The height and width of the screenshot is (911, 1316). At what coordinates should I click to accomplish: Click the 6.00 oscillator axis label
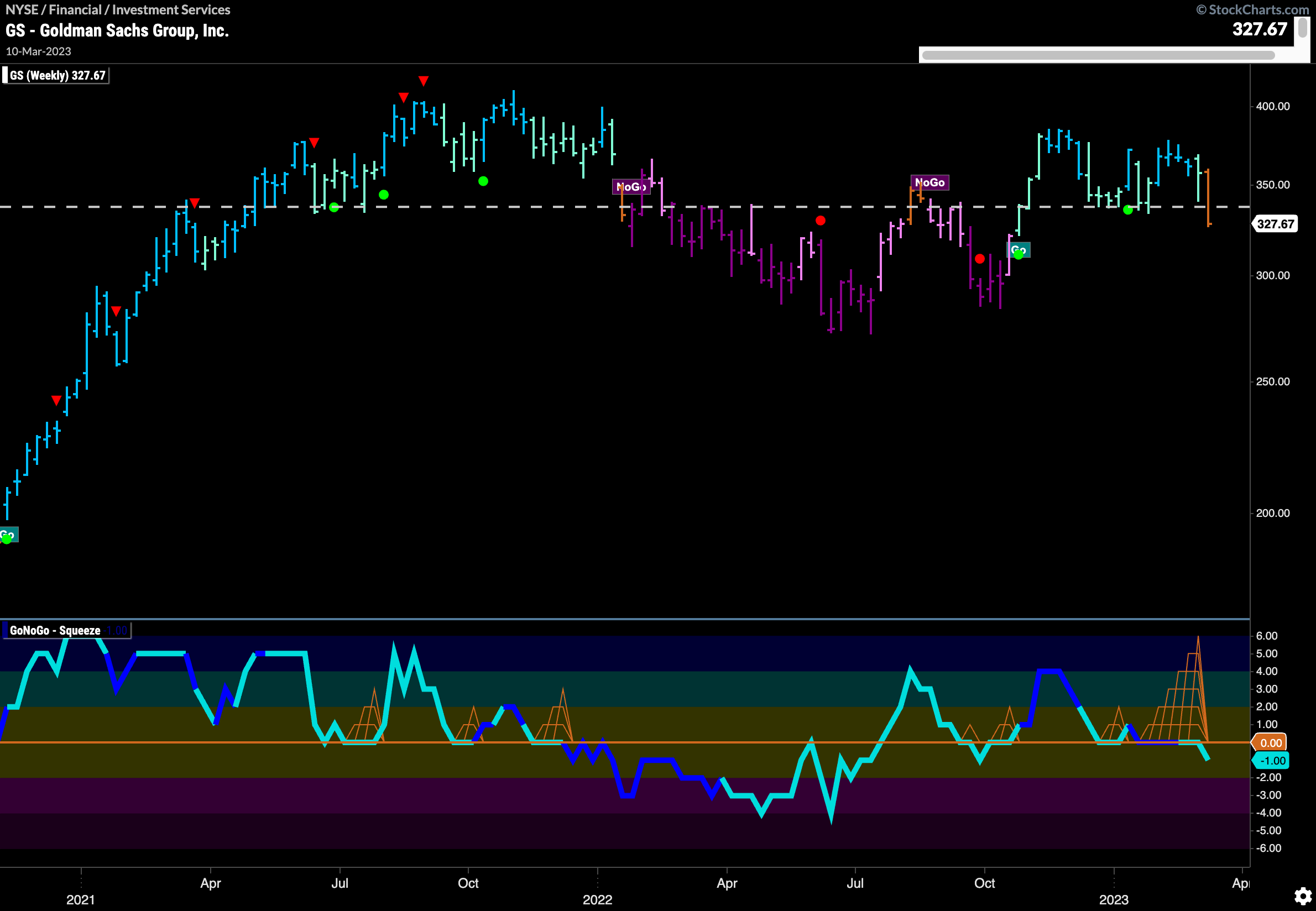click(x=1266, y=636)
